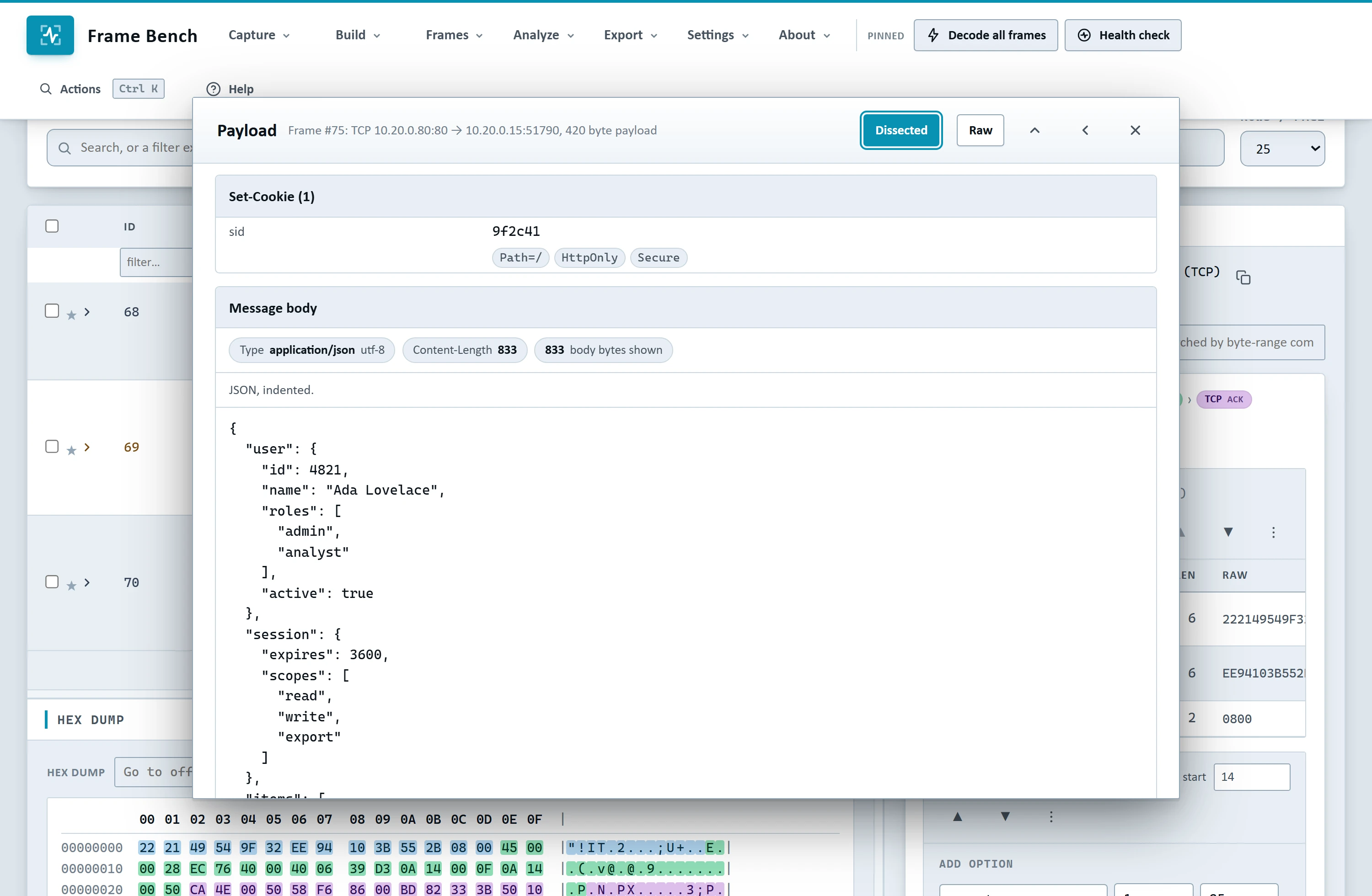Screen dimensions: 1372x896
Task: Expand frame 69 row
Action: tap(87, 447)
